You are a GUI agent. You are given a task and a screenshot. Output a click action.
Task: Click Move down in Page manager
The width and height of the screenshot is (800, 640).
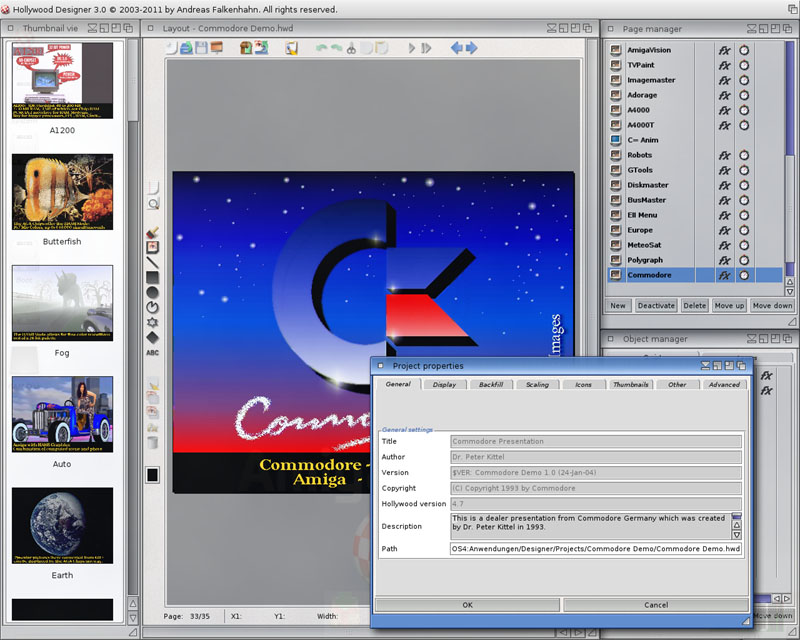click(772, 306)
